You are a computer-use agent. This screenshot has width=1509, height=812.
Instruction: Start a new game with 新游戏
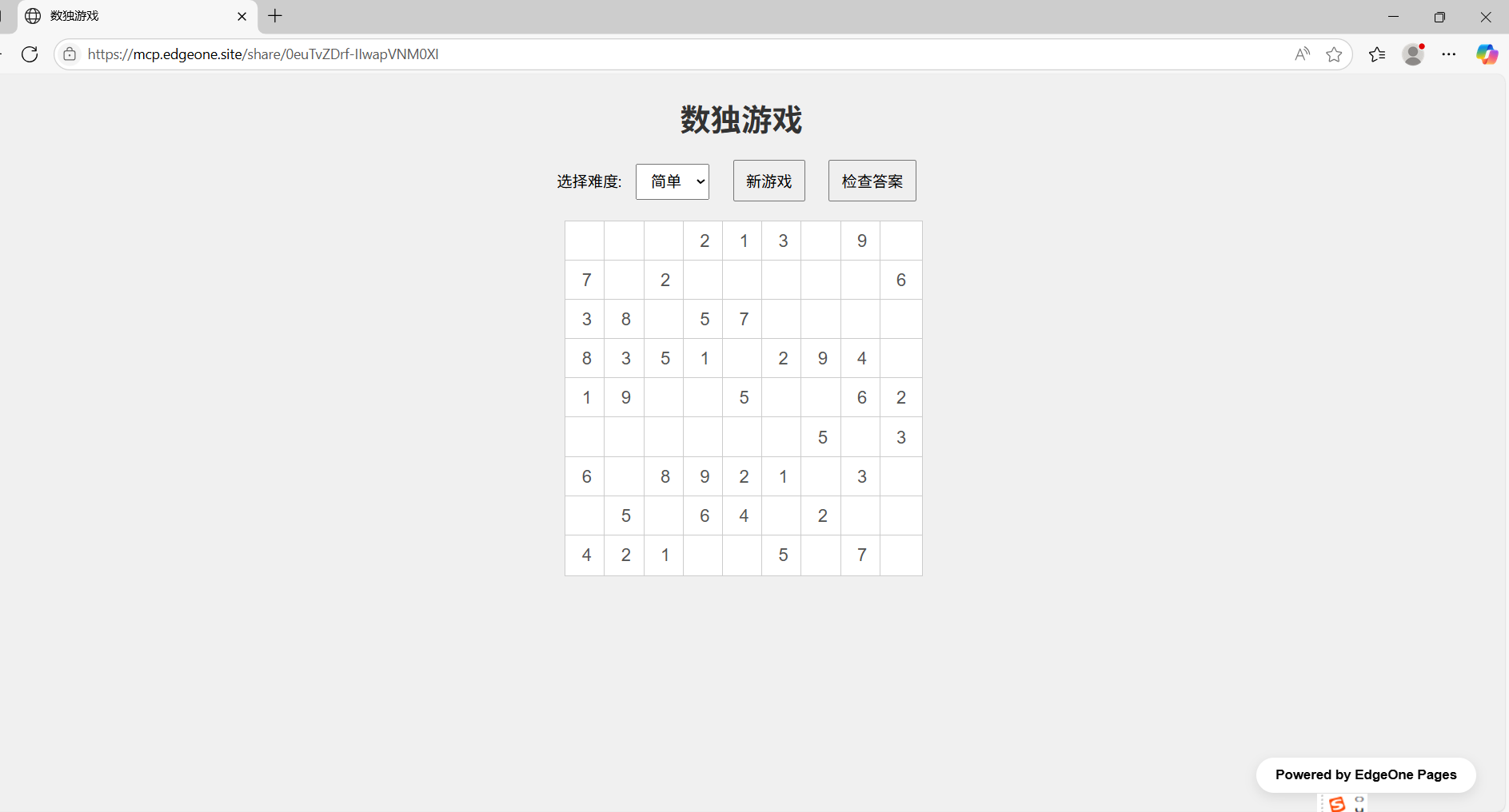click(x=769, y=181)
